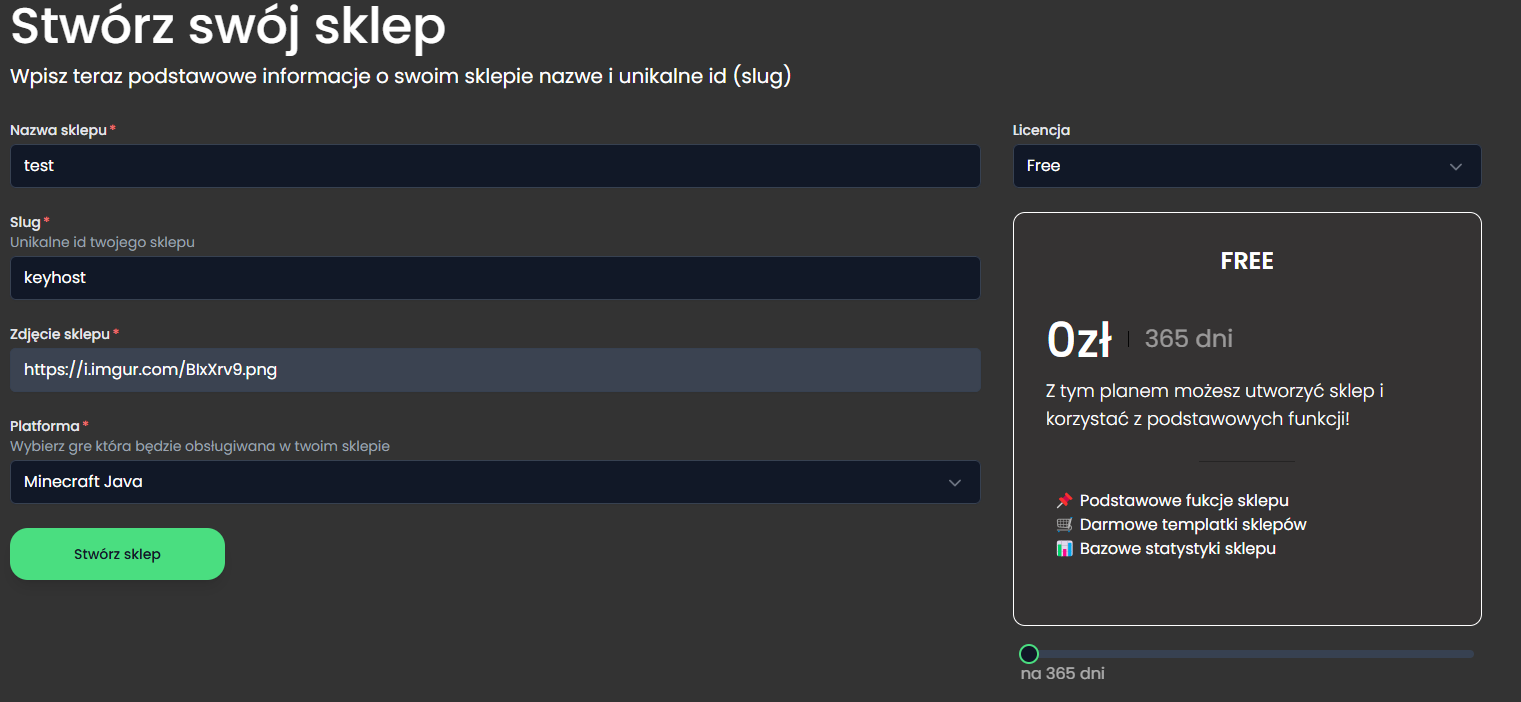Image resolution: width=1521 pixels, height=702 pixels.
Task: Click the 365 dni text beside the price
Action: click(x=1188, y=339)
